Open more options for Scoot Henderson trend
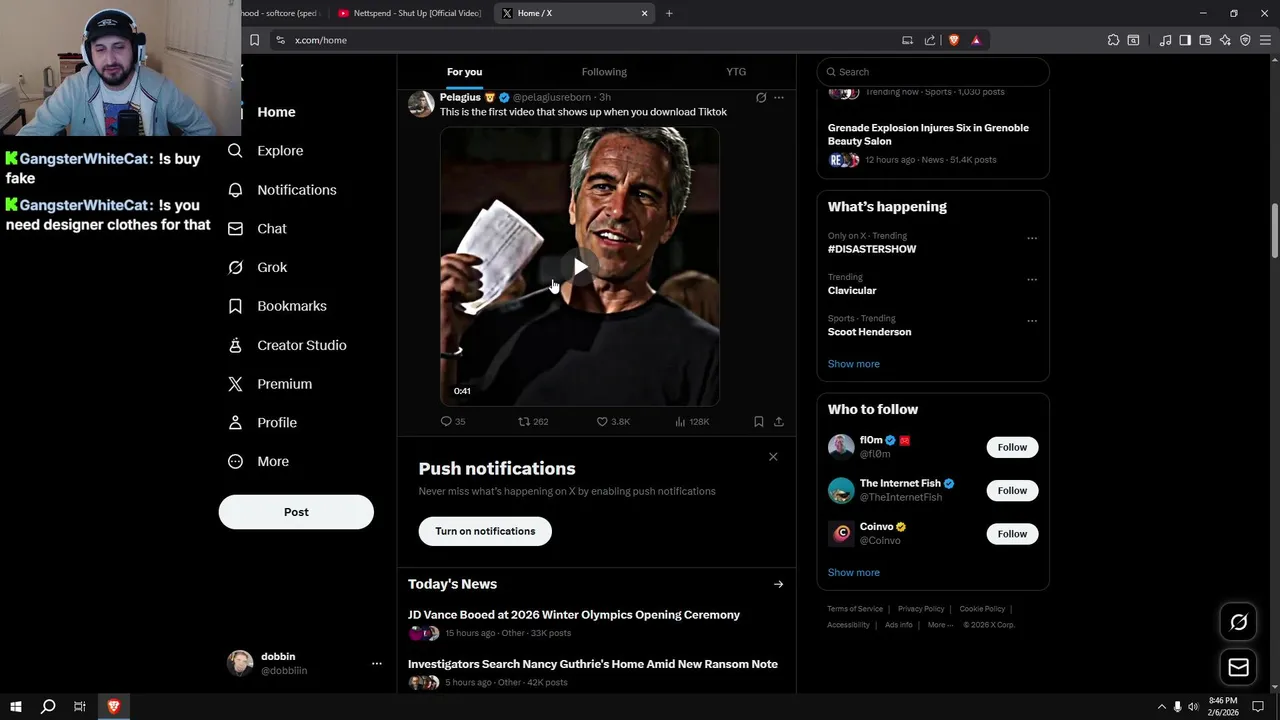Screen dimensions: 1280x720 1032,321
